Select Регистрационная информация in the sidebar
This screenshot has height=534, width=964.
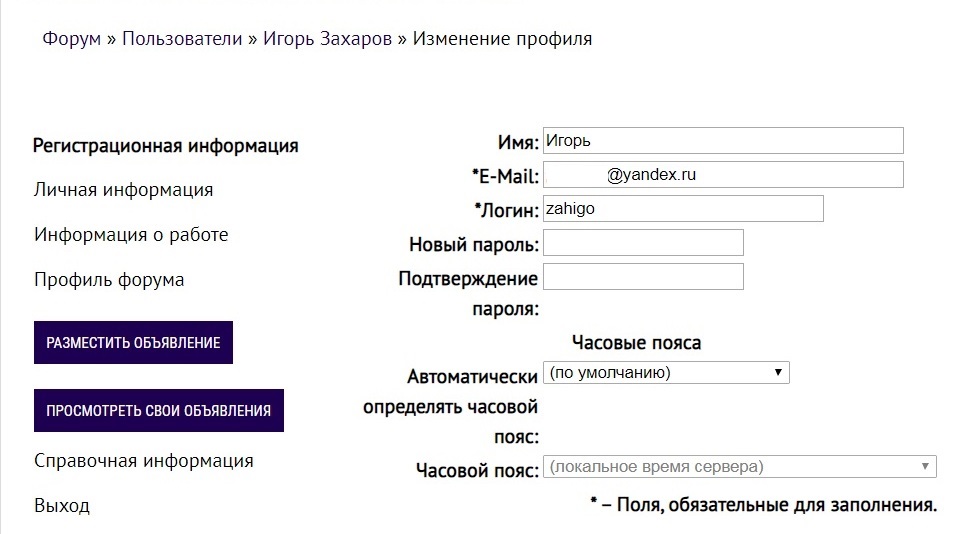(166, 146)
